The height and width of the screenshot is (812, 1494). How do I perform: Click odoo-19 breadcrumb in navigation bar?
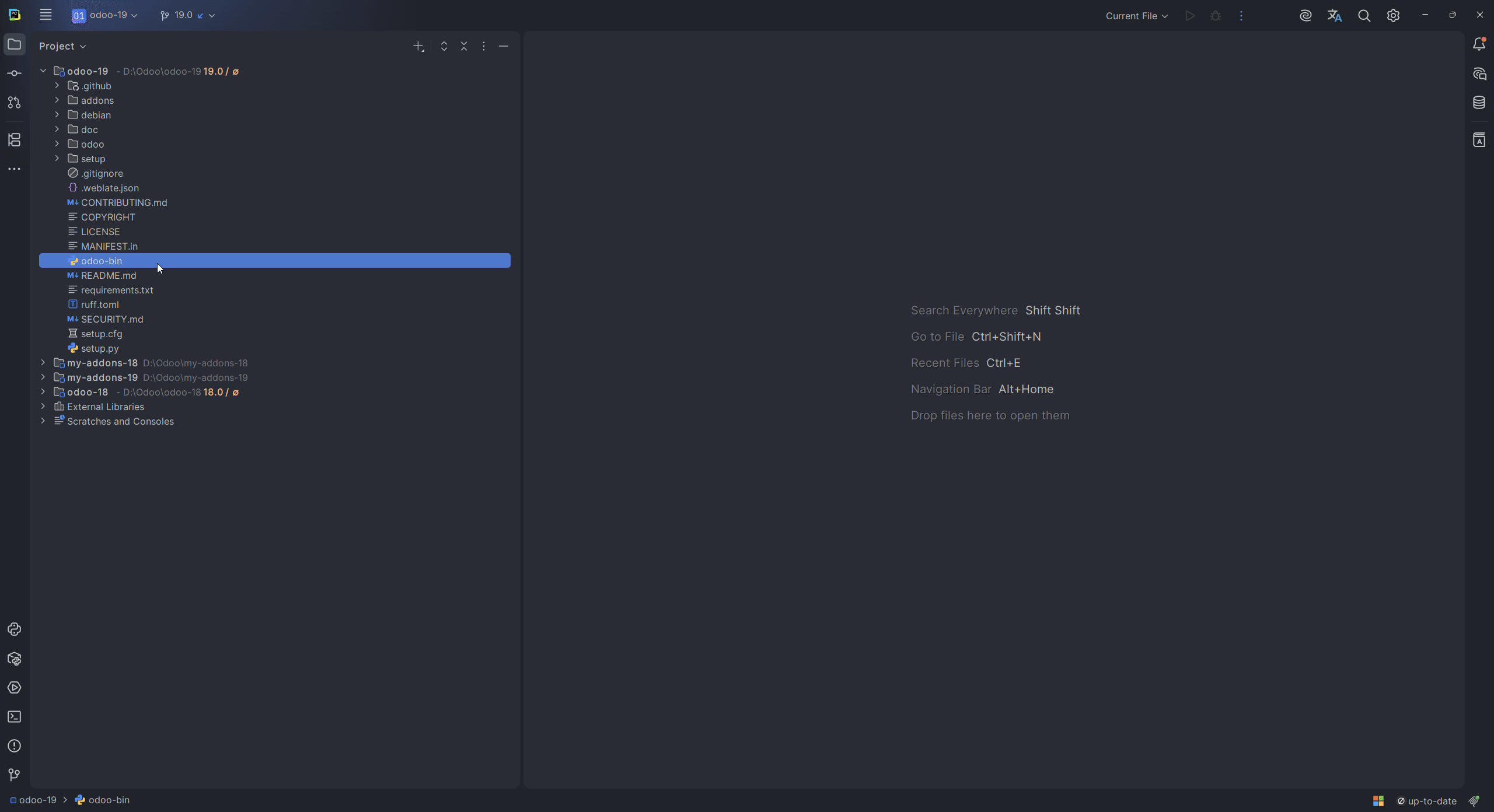click(33, 800)
